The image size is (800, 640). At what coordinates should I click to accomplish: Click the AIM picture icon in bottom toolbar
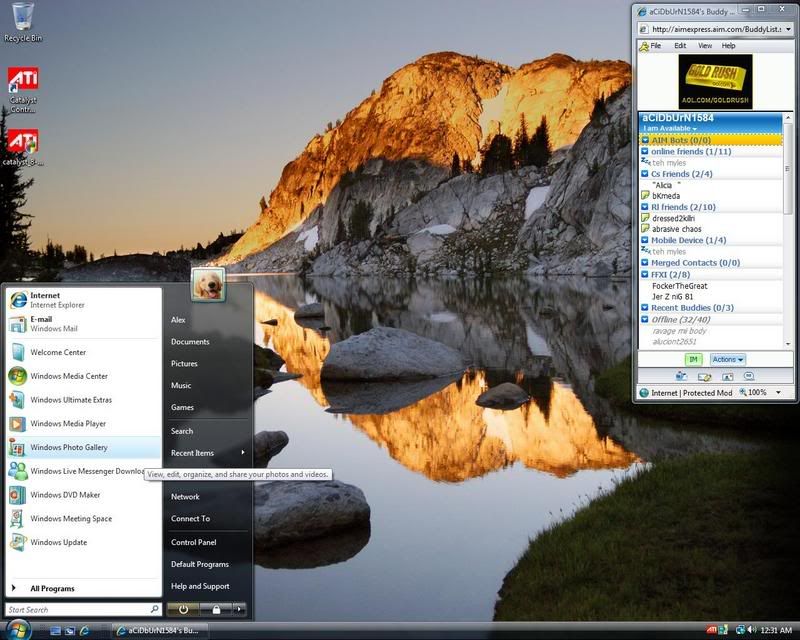pos(727,377)
